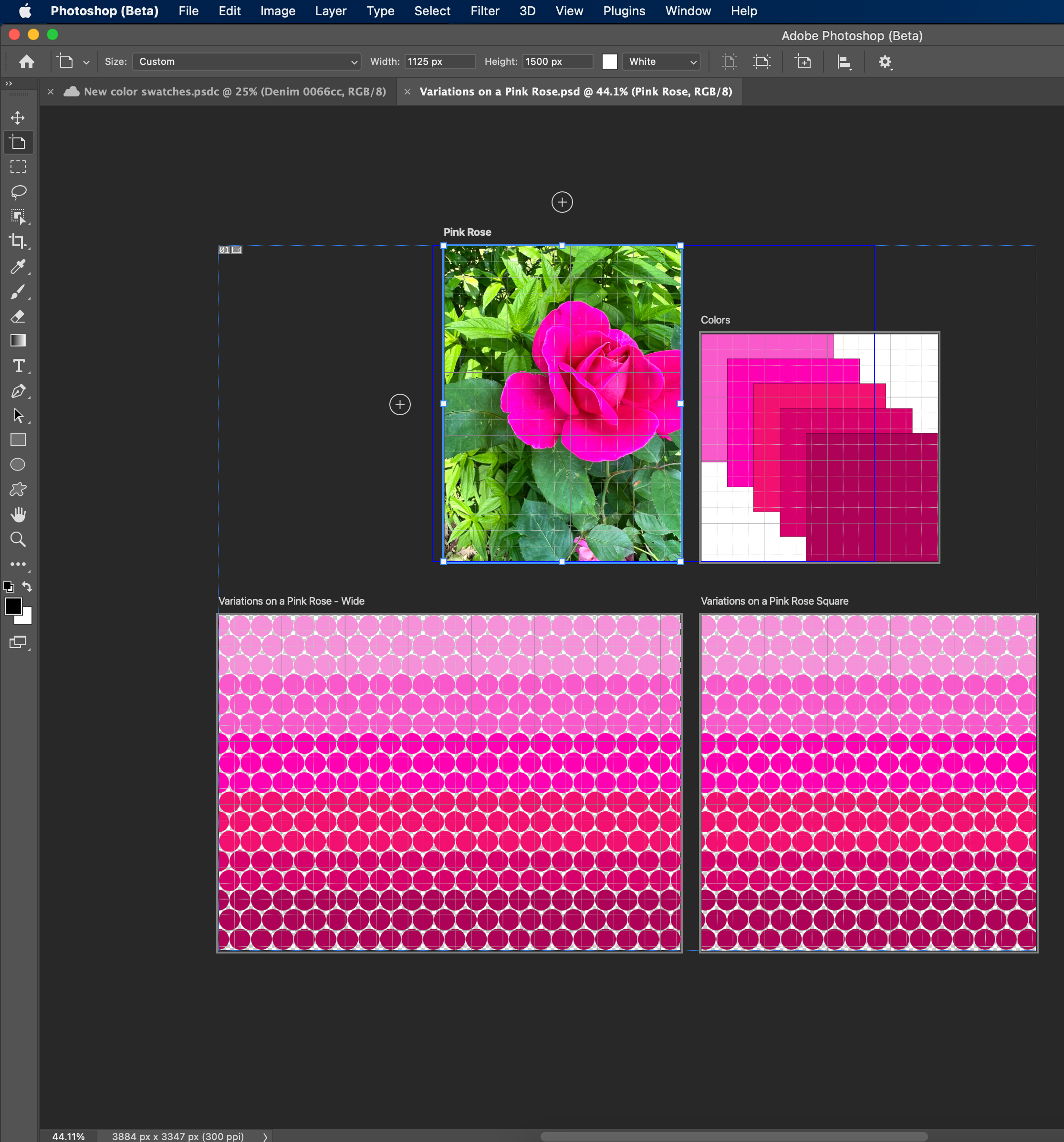Select the Eraser tool

(x=18, y=316)
